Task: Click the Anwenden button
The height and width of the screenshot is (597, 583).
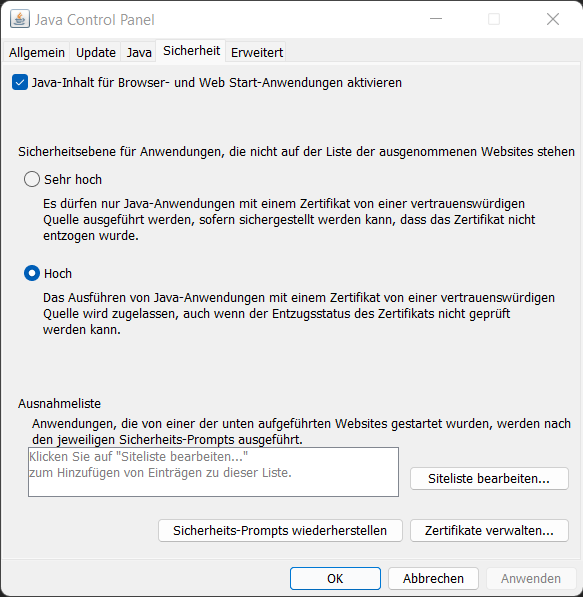Action: [531, 578]
